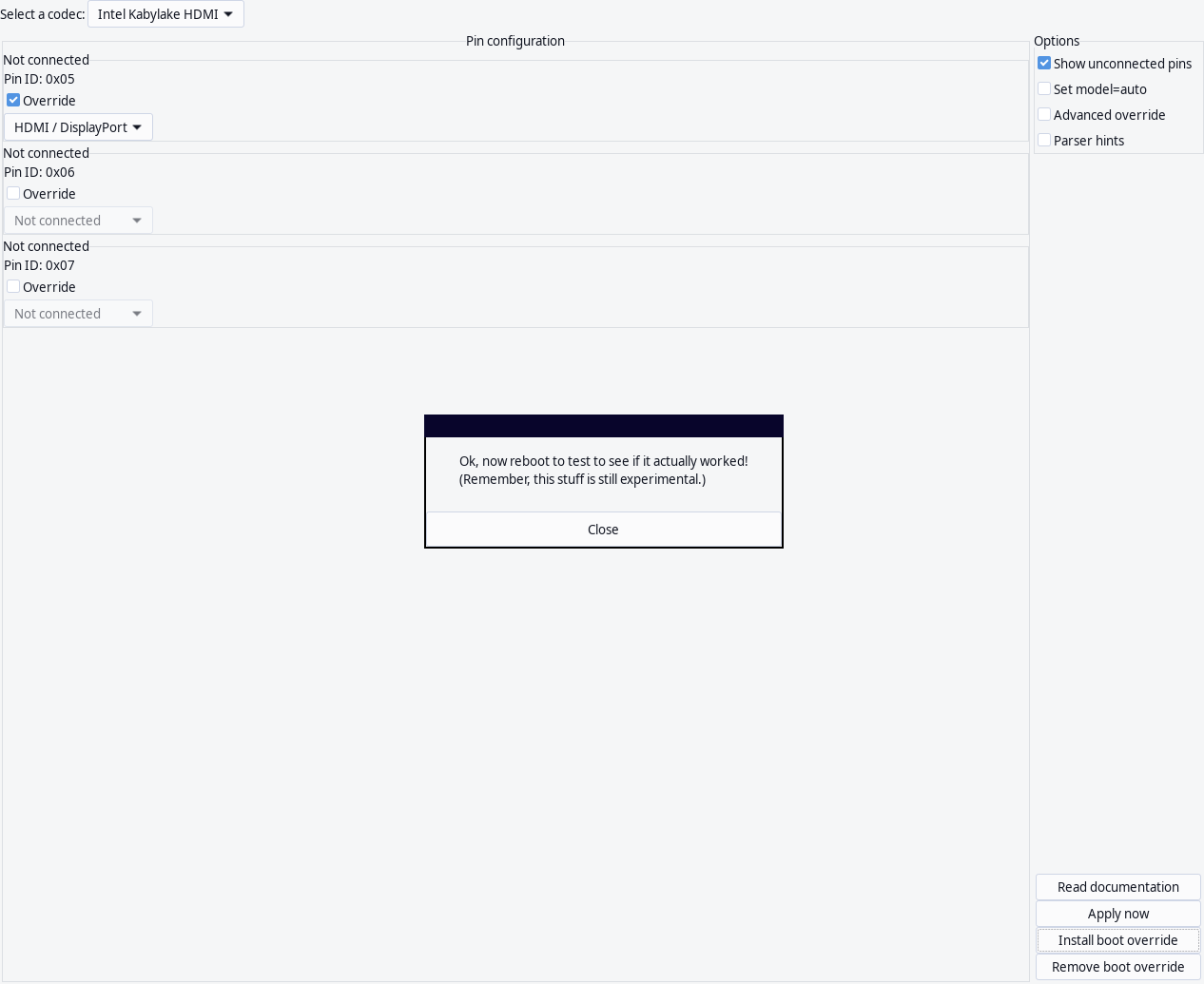Close the reboot notice dialog
The image size is (1204, 984).
[x=603, y=530]
